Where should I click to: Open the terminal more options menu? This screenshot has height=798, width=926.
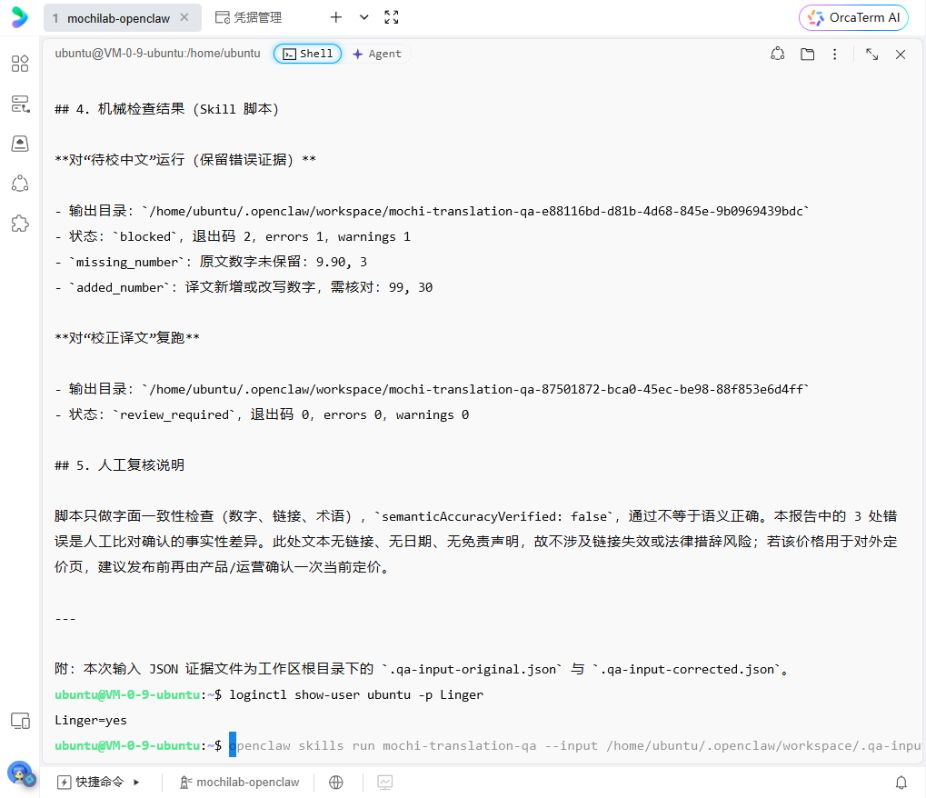[x=834, y=54]
